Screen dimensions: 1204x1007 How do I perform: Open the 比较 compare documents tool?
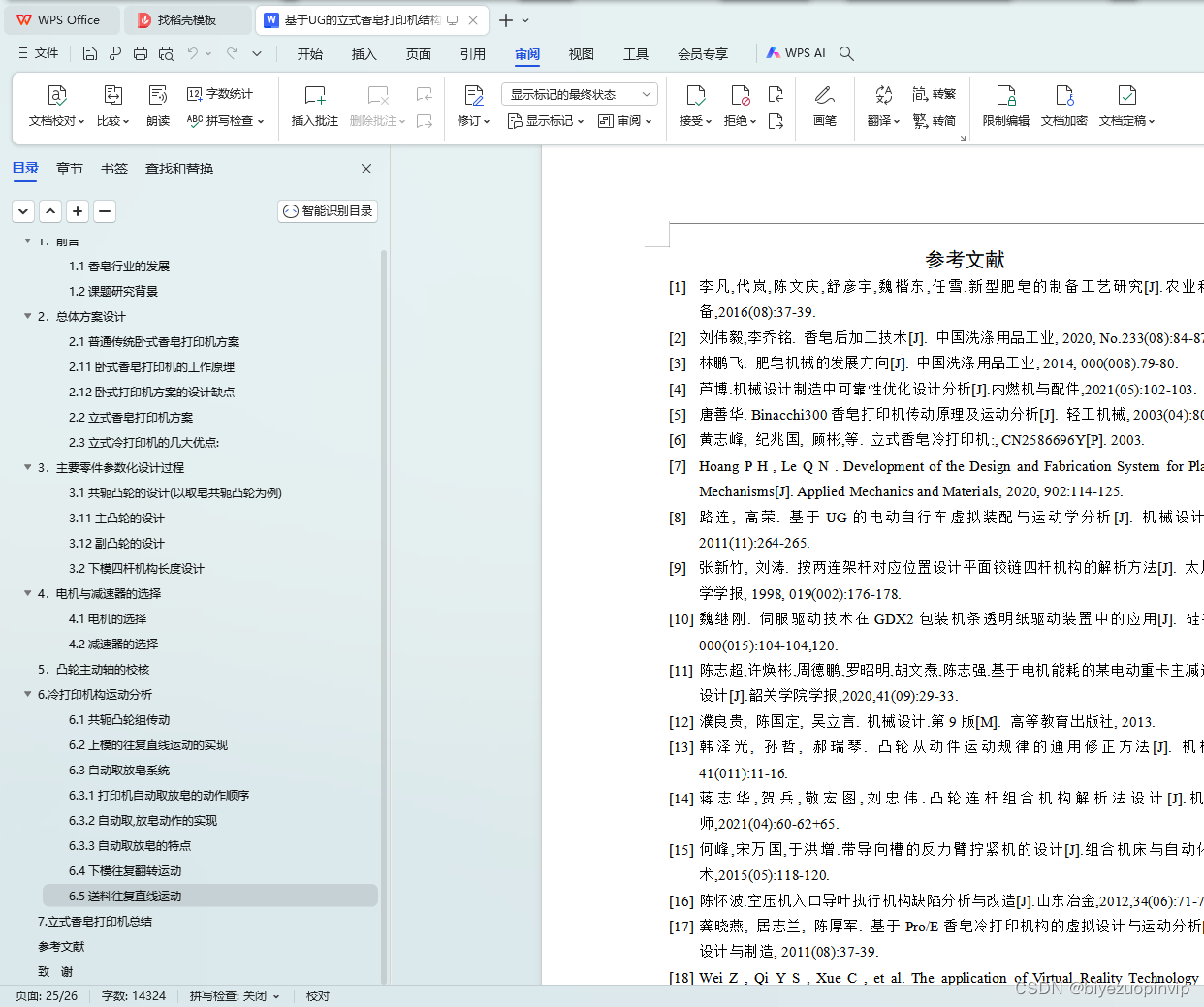pyautogui.click(x=112, y=107)
